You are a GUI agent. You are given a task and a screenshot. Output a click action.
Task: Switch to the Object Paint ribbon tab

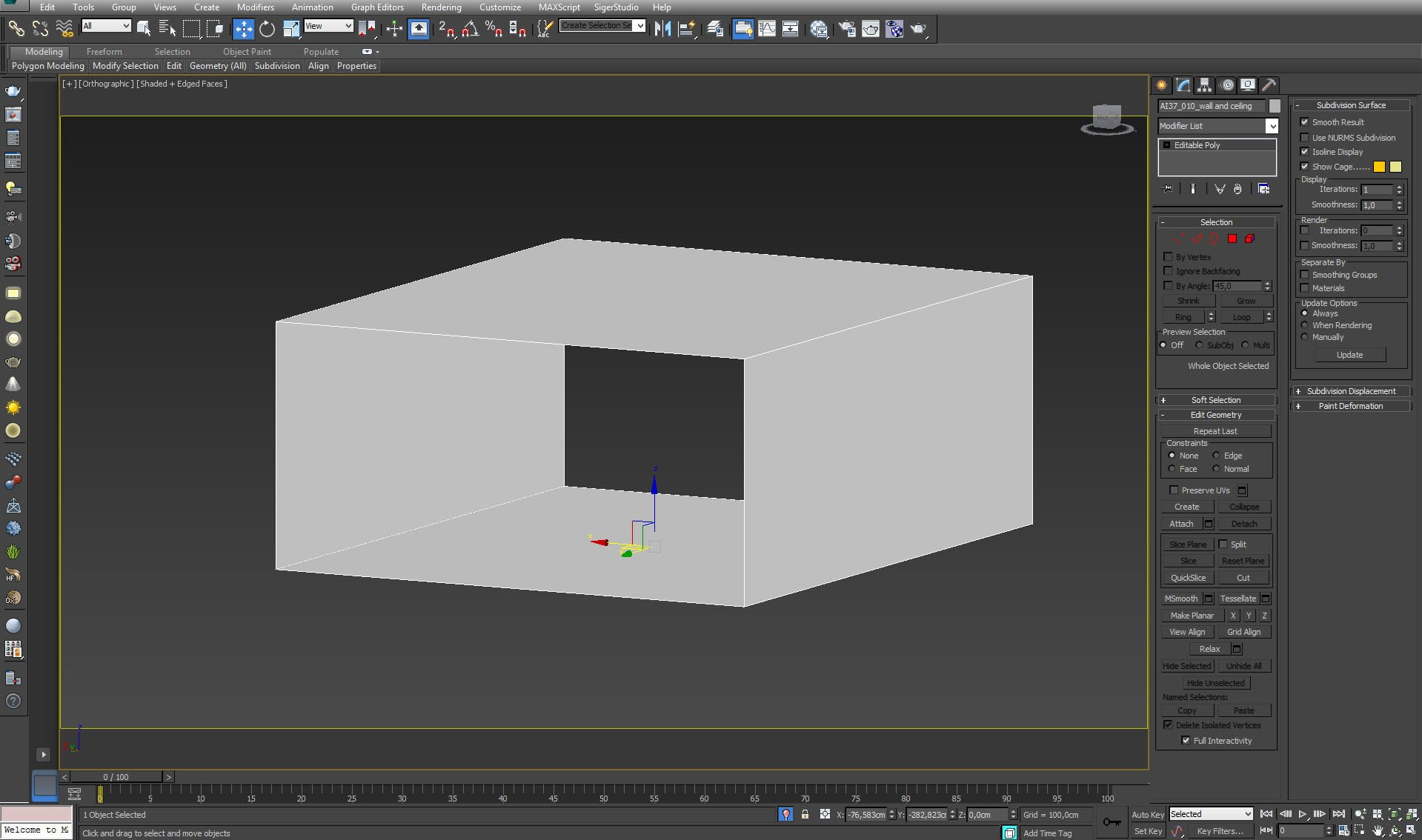pyautogui.click(x=247, y=52)
